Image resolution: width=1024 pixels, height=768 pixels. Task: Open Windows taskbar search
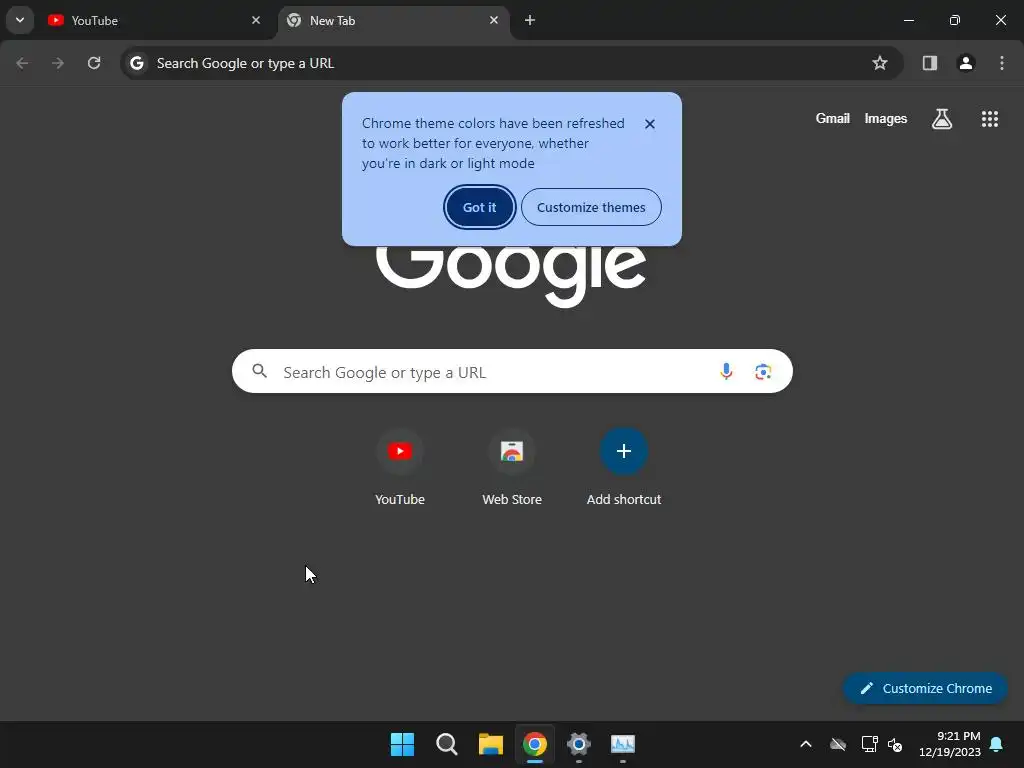447,744
